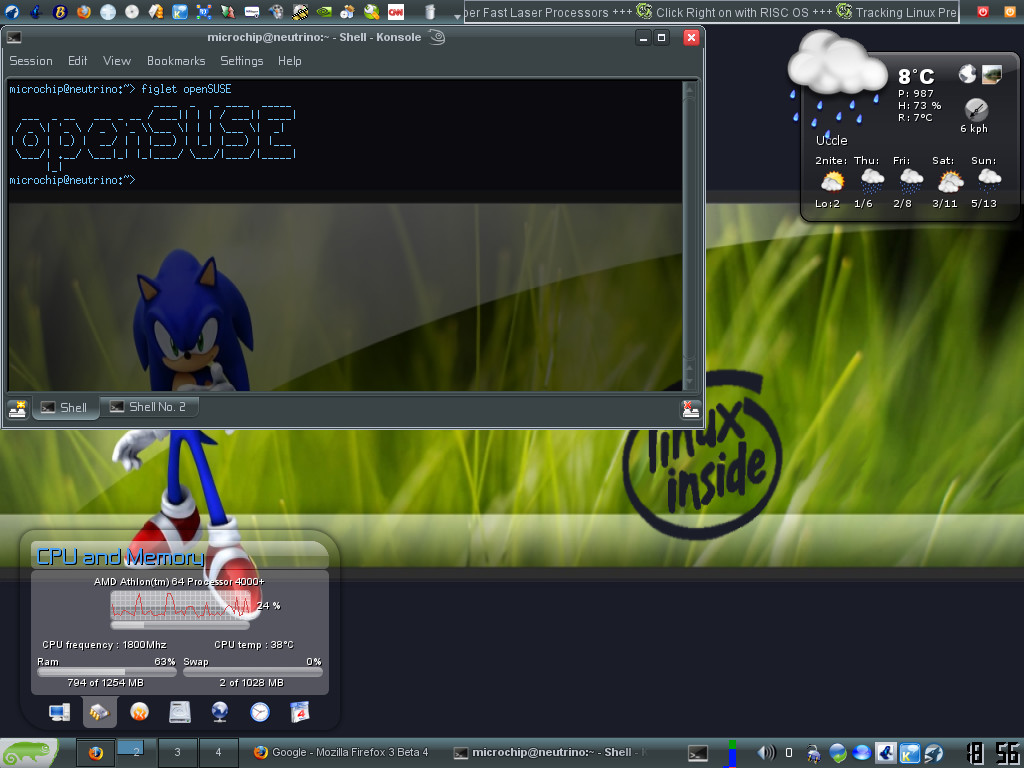Image resolution: width=1024 pixels, height=768 pixels.
Task: Click the 8°C temperature reading
Action: pos(916,76)
